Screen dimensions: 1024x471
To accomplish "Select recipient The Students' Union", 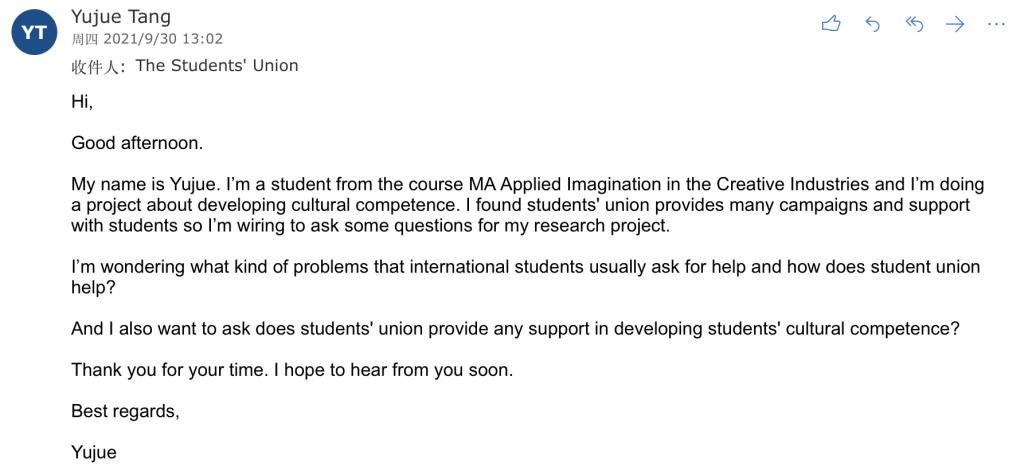I will pos(217,66).
